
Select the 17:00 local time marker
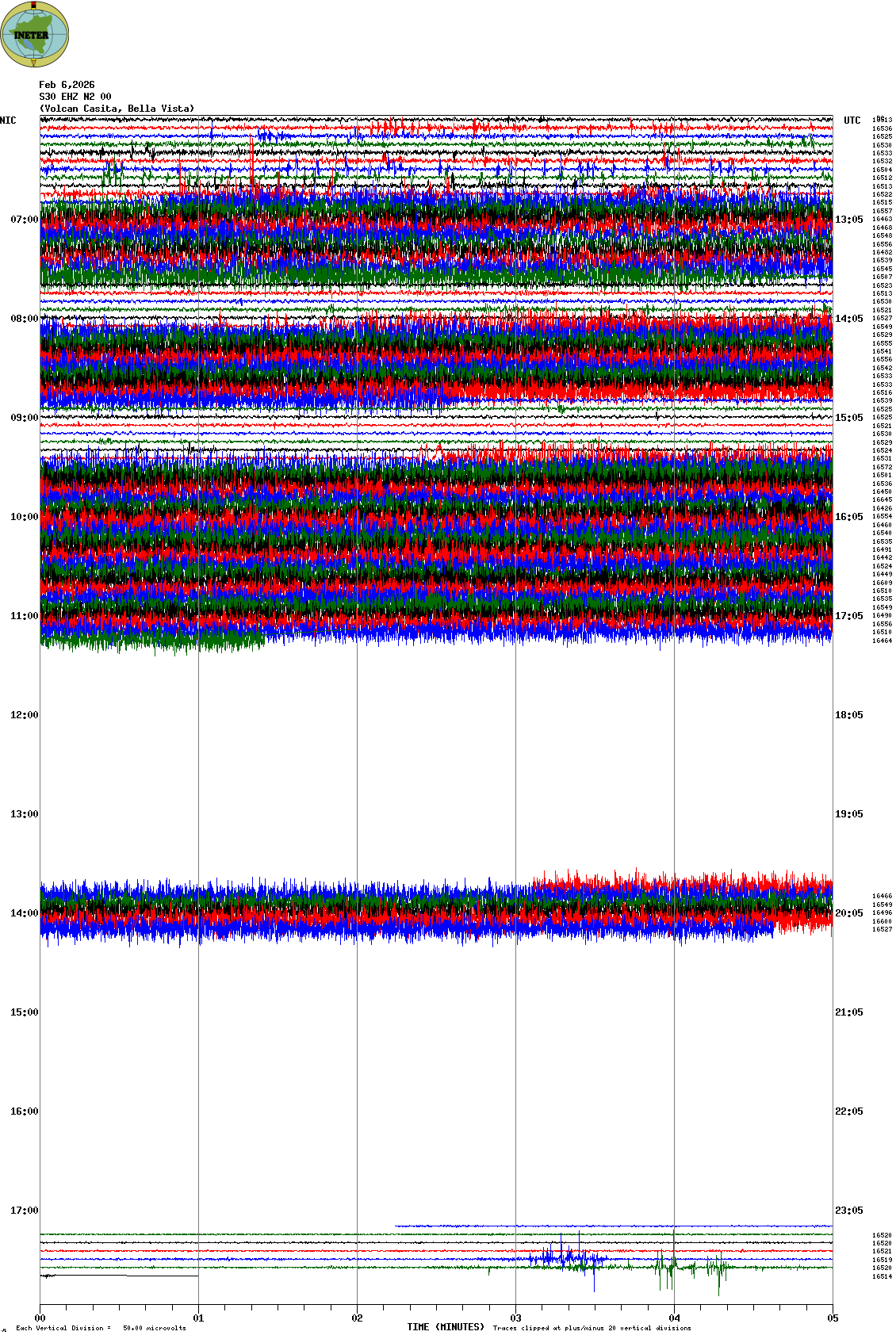(24, 1211)
